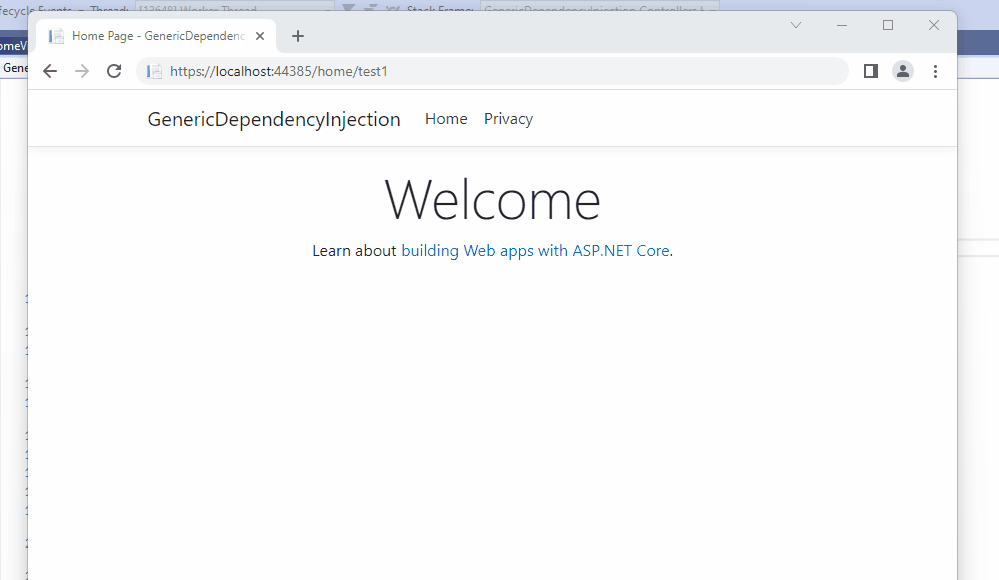Maximize the browser window
Image resolution: width=999 pixels, height=580 pixels.
pos(888,25)
